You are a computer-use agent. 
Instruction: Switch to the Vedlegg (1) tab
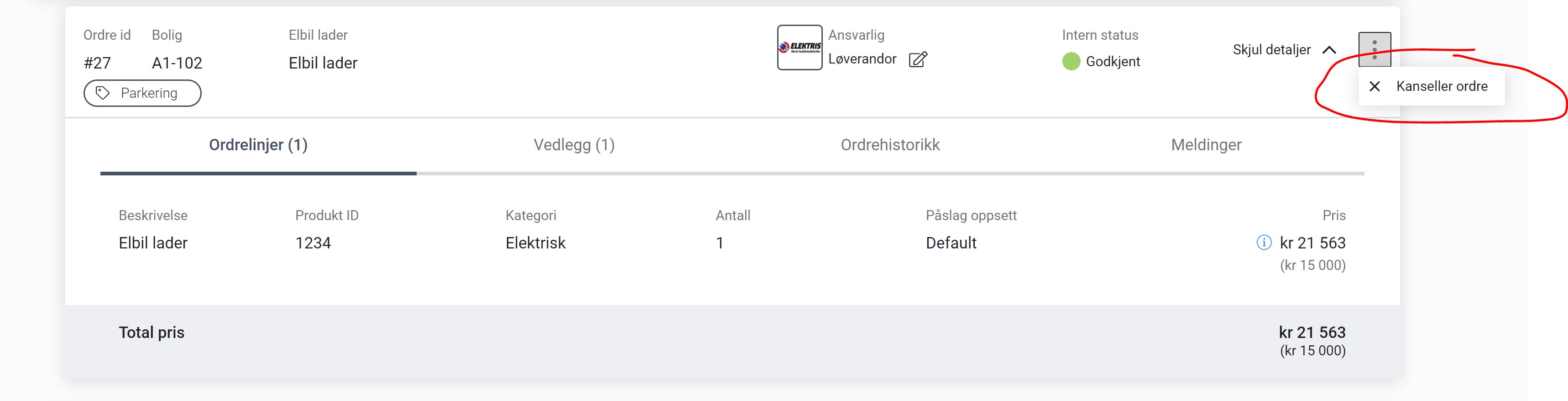(x=574, y=145)
